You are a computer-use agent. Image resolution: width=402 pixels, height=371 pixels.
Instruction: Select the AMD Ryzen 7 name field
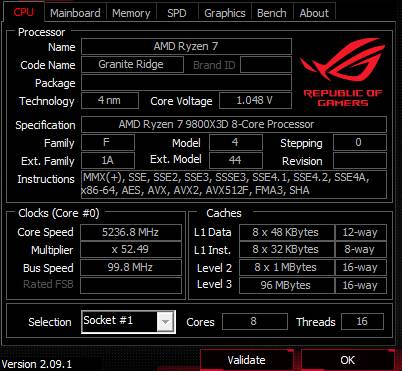(186, 46)
